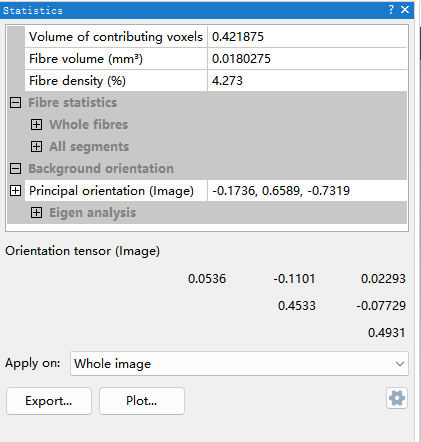
Task: Select the Fibre density (%) row
Action: coord(216,81)
